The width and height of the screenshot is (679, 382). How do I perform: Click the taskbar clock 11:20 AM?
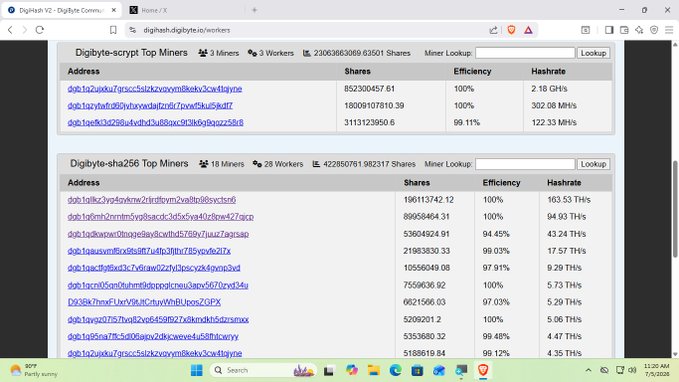[x=656, y=370]
